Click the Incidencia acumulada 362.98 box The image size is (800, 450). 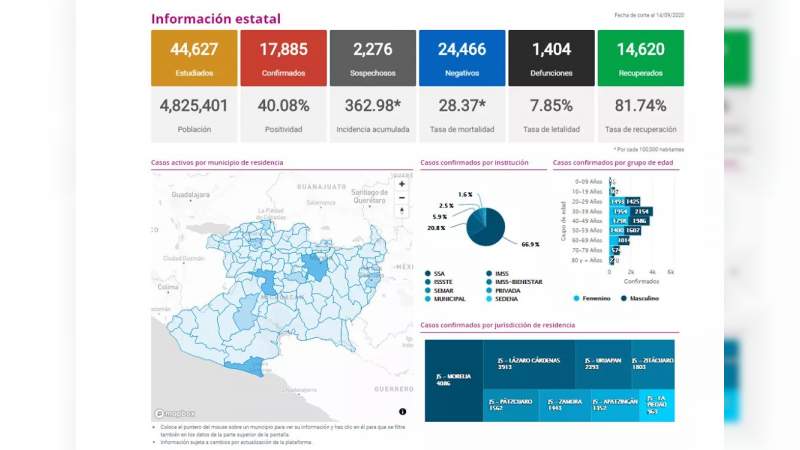(373, 115)
